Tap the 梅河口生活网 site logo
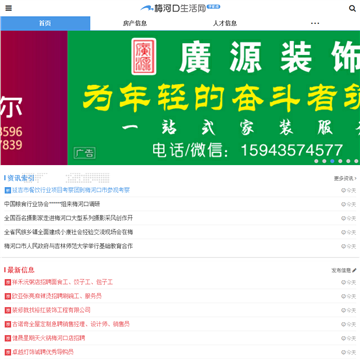 (x=180, y=8)
